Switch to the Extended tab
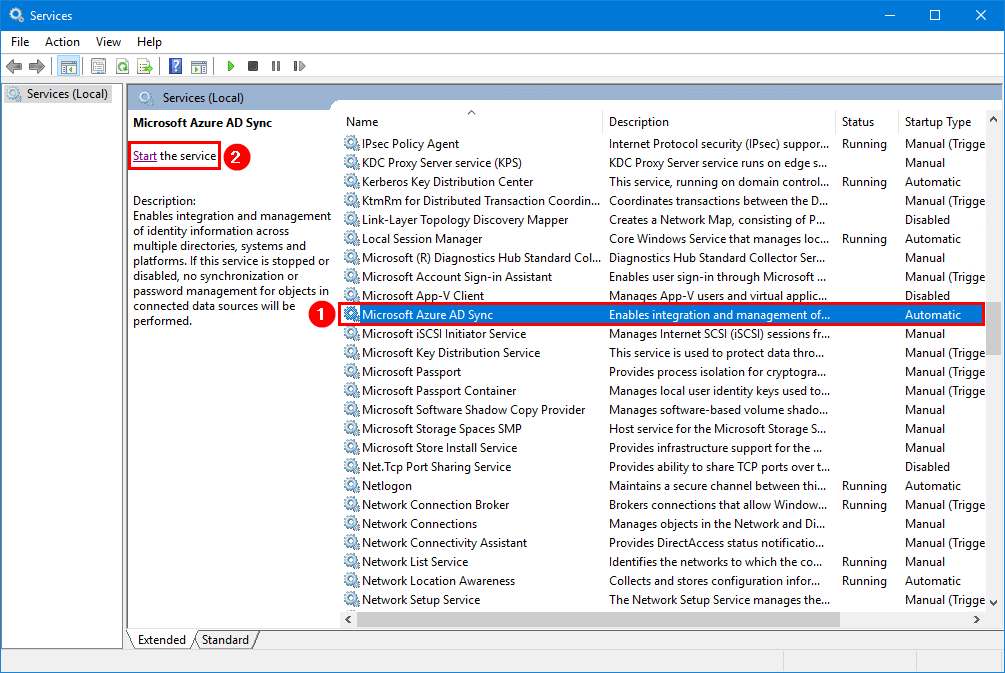1005x673 pixels. 162,640
